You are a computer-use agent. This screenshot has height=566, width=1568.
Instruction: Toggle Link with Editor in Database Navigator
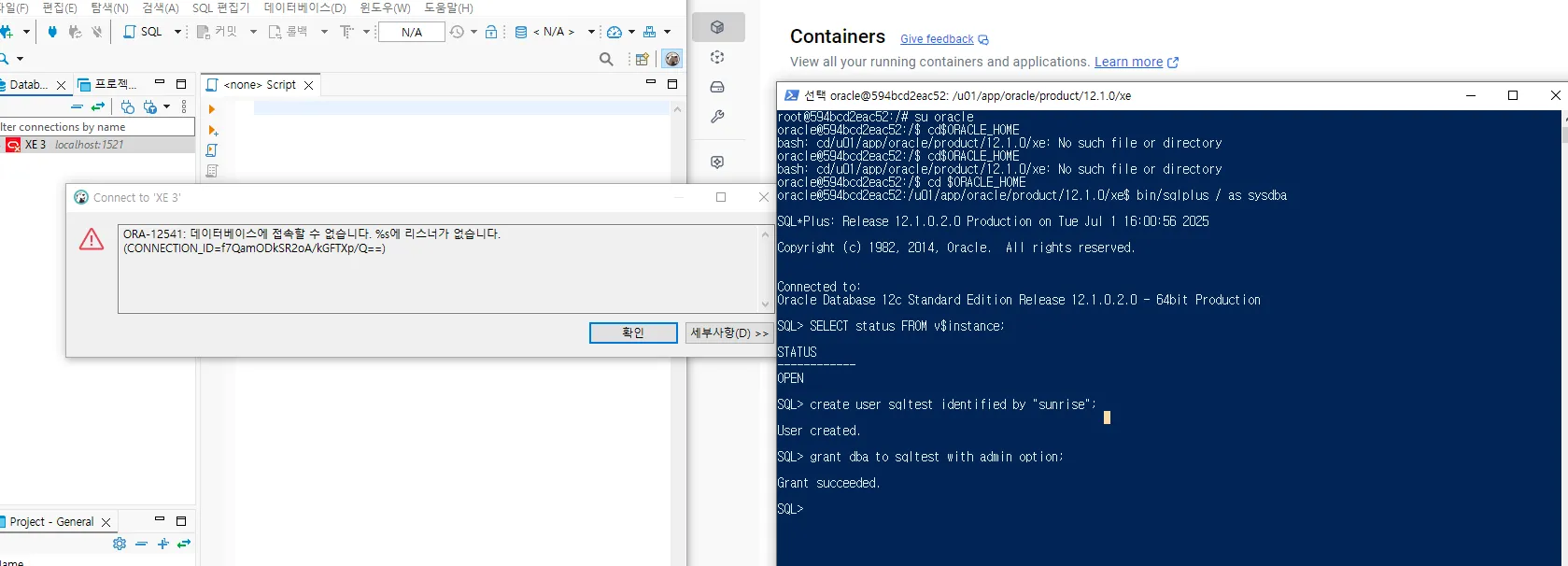pyautogui.click(x=98, y=106)
